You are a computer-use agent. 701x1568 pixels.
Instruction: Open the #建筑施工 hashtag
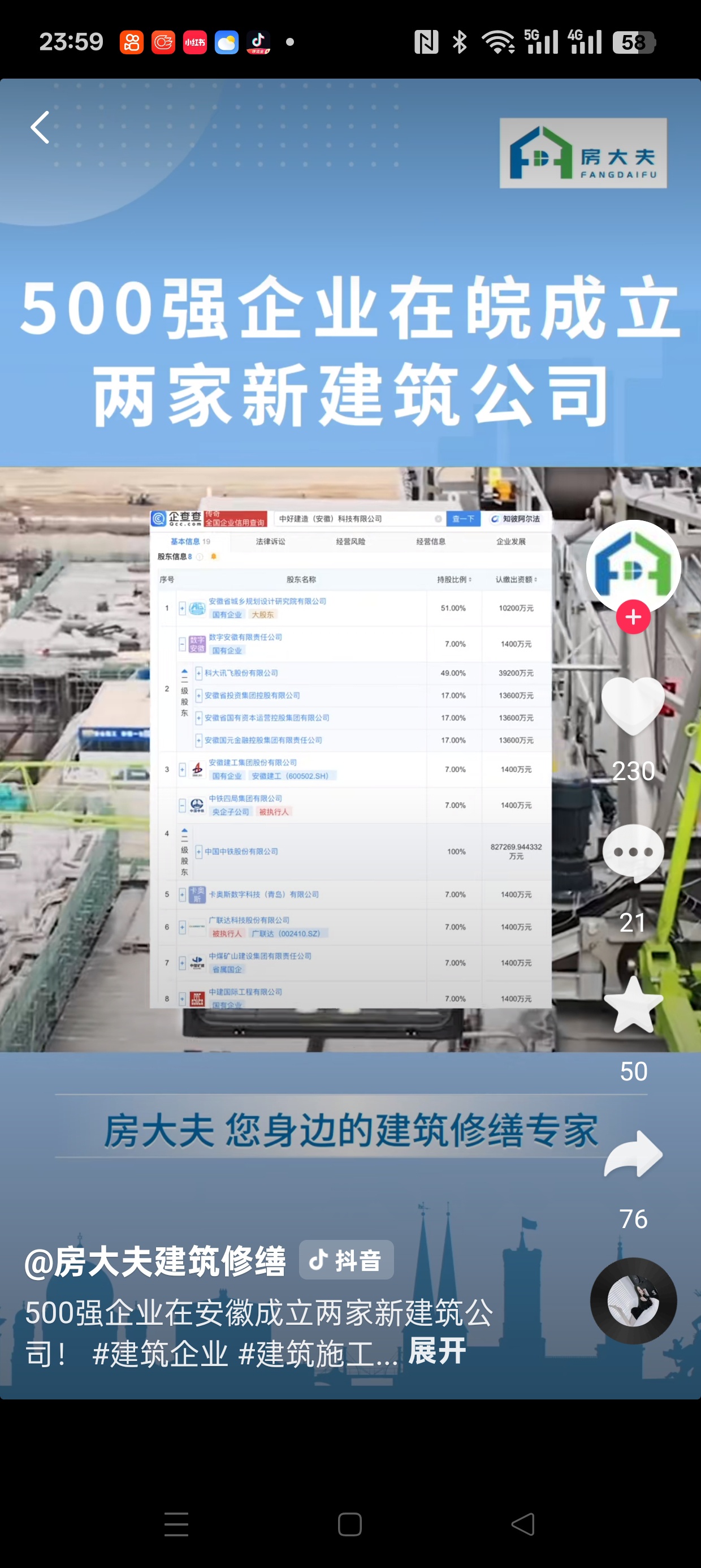click(x=318, y=1354)
